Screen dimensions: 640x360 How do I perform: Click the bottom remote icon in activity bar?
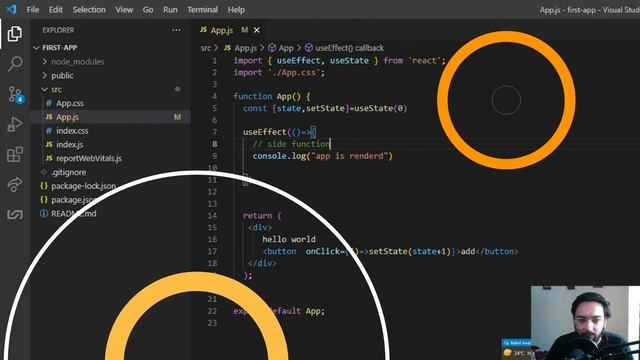(x=15, y=214)
